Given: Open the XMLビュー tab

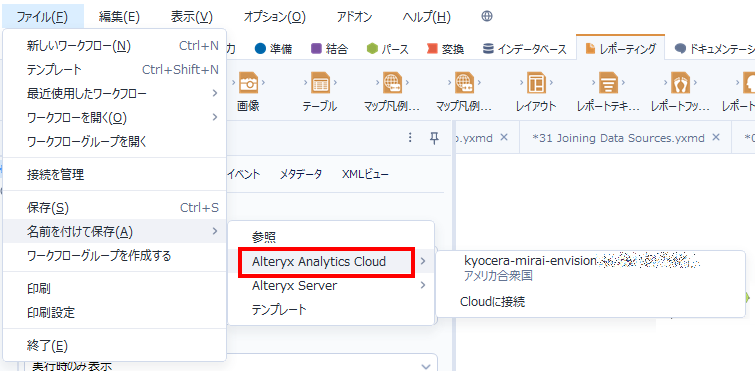Looking at the screenshot, I should click(365, 174).
